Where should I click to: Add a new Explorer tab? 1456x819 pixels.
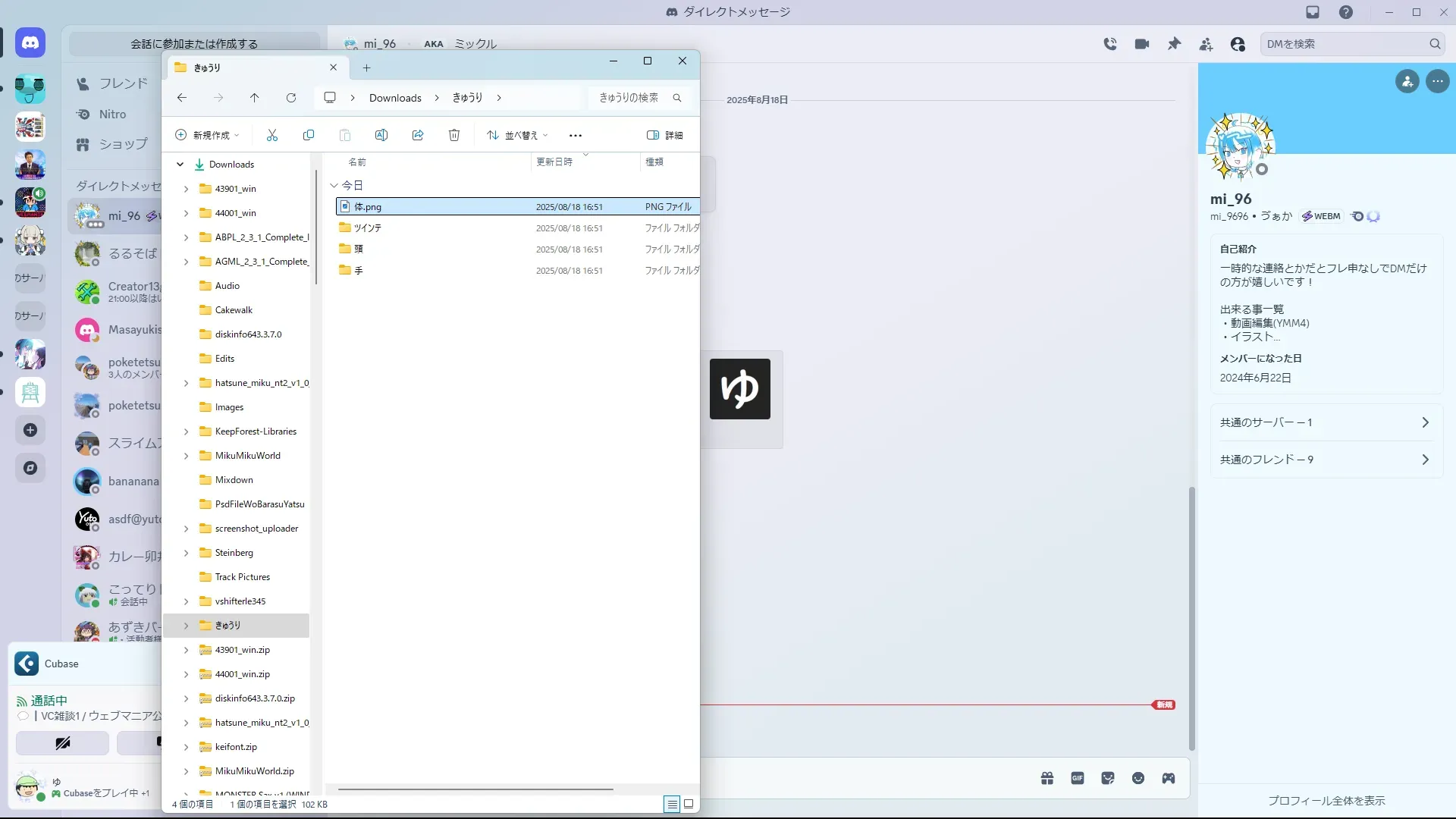366,67
